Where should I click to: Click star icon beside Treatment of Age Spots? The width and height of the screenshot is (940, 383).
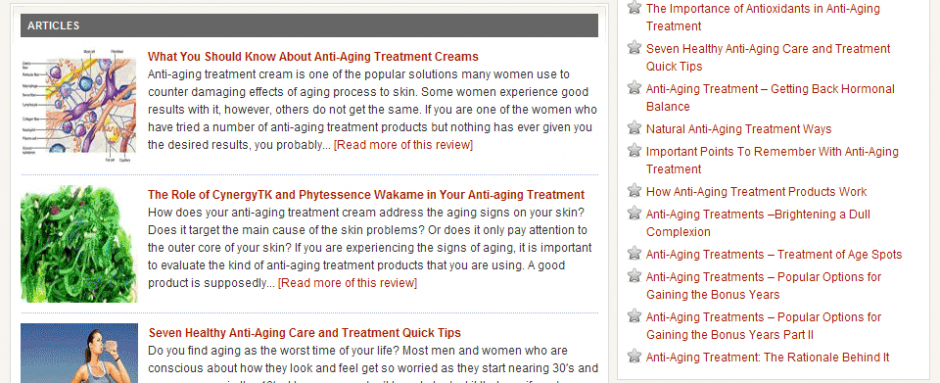(634, 254)
